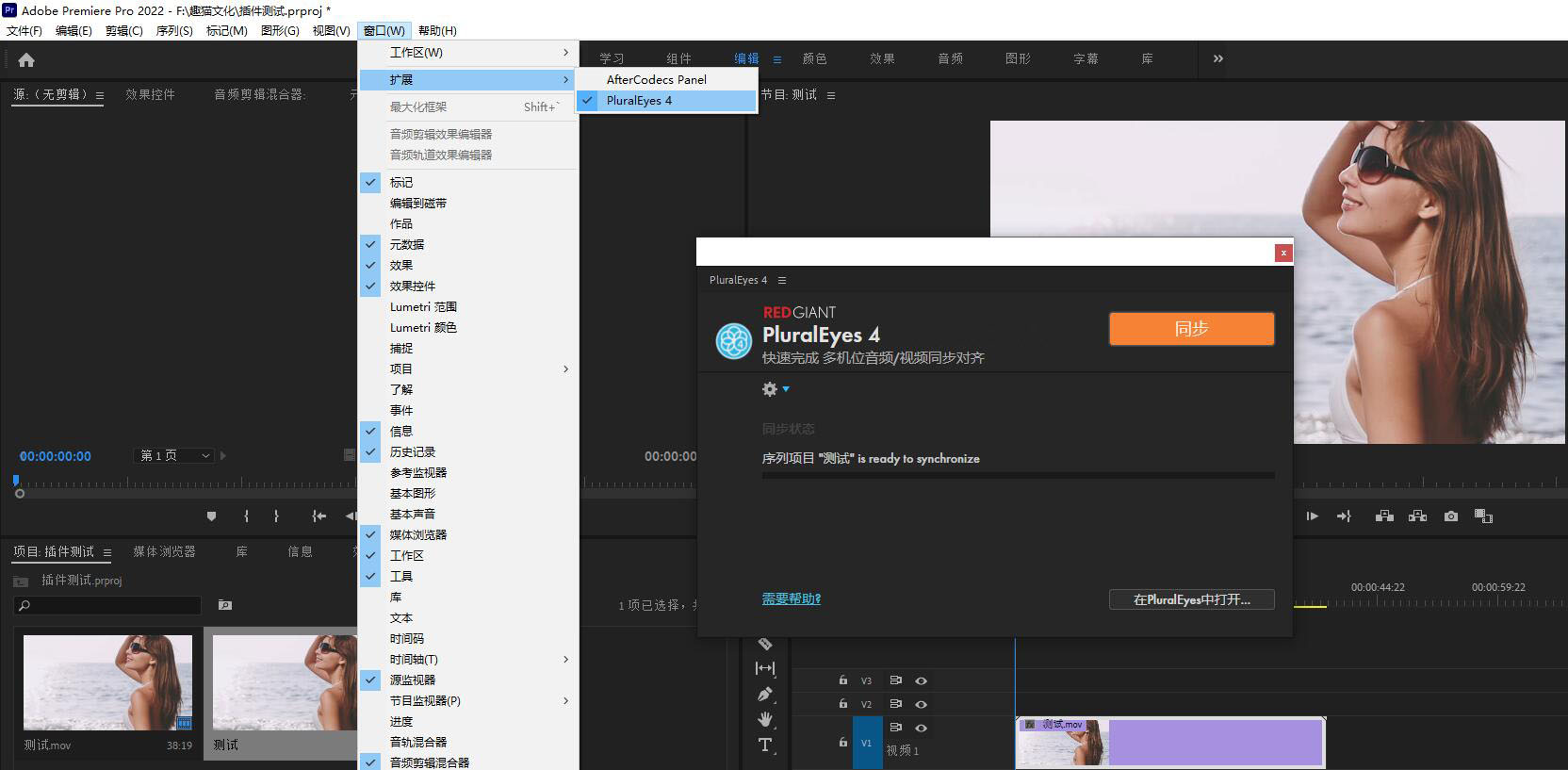Click the source monitor zoom scroll handle
Viewport: 1568px width, 770px height.
coord(20,494)
